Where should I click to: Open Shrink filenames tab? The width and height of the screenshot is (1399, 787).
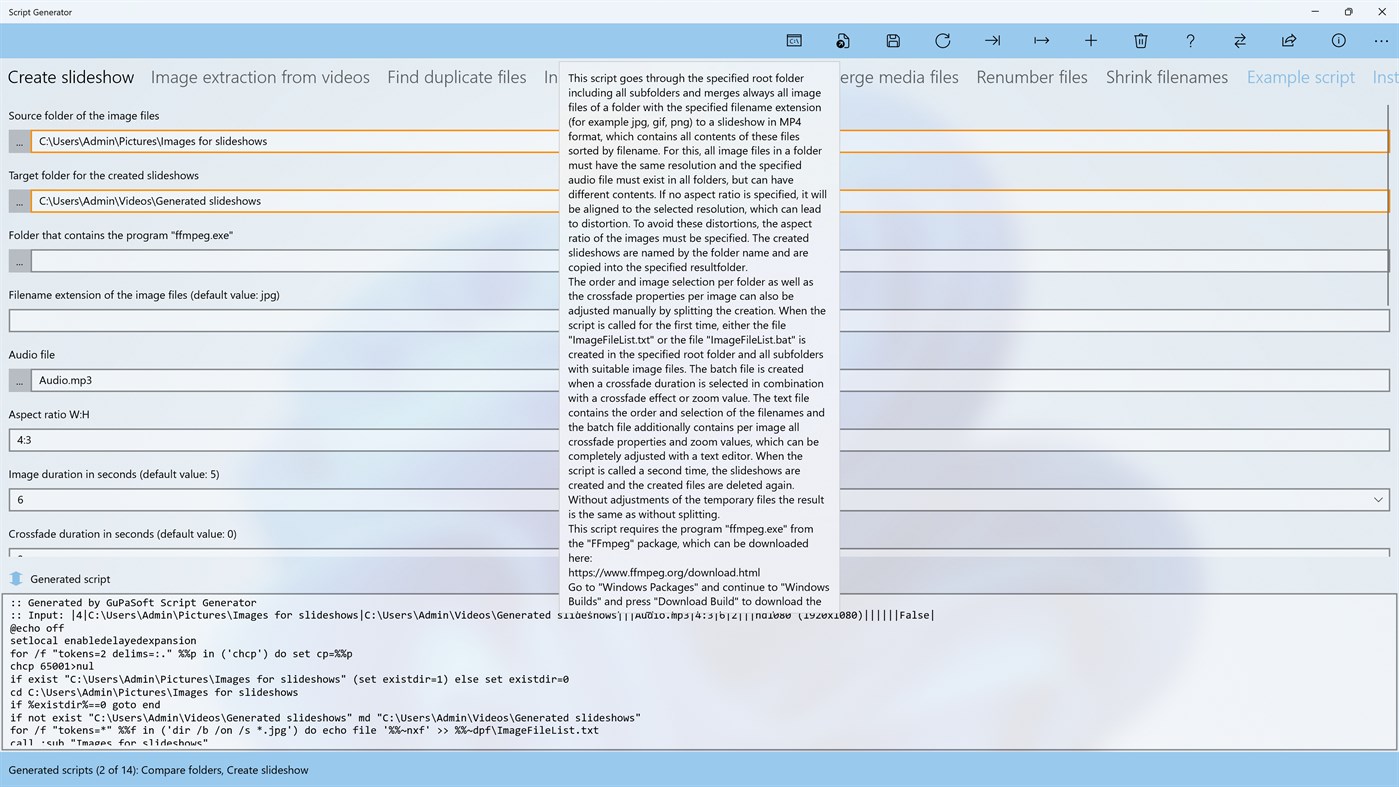1167,77
